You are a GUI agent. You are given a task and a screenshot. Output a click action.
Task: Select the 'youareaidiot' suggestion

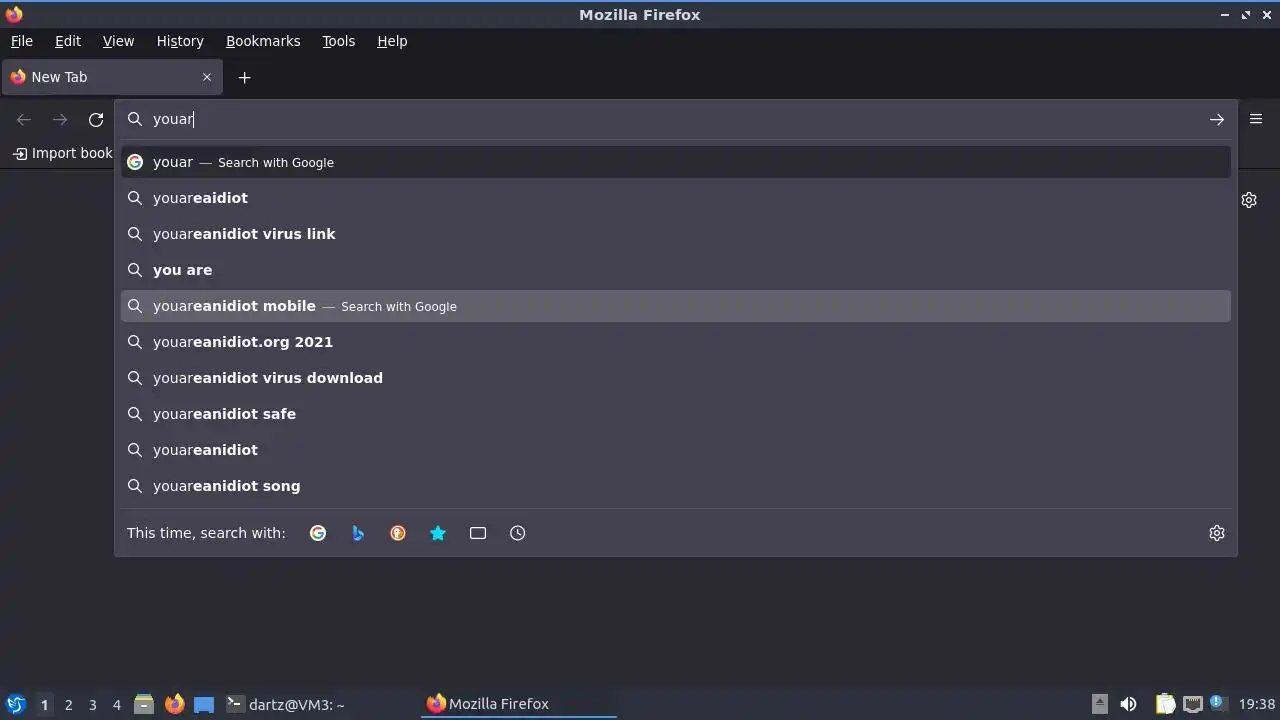coord(676,198)
